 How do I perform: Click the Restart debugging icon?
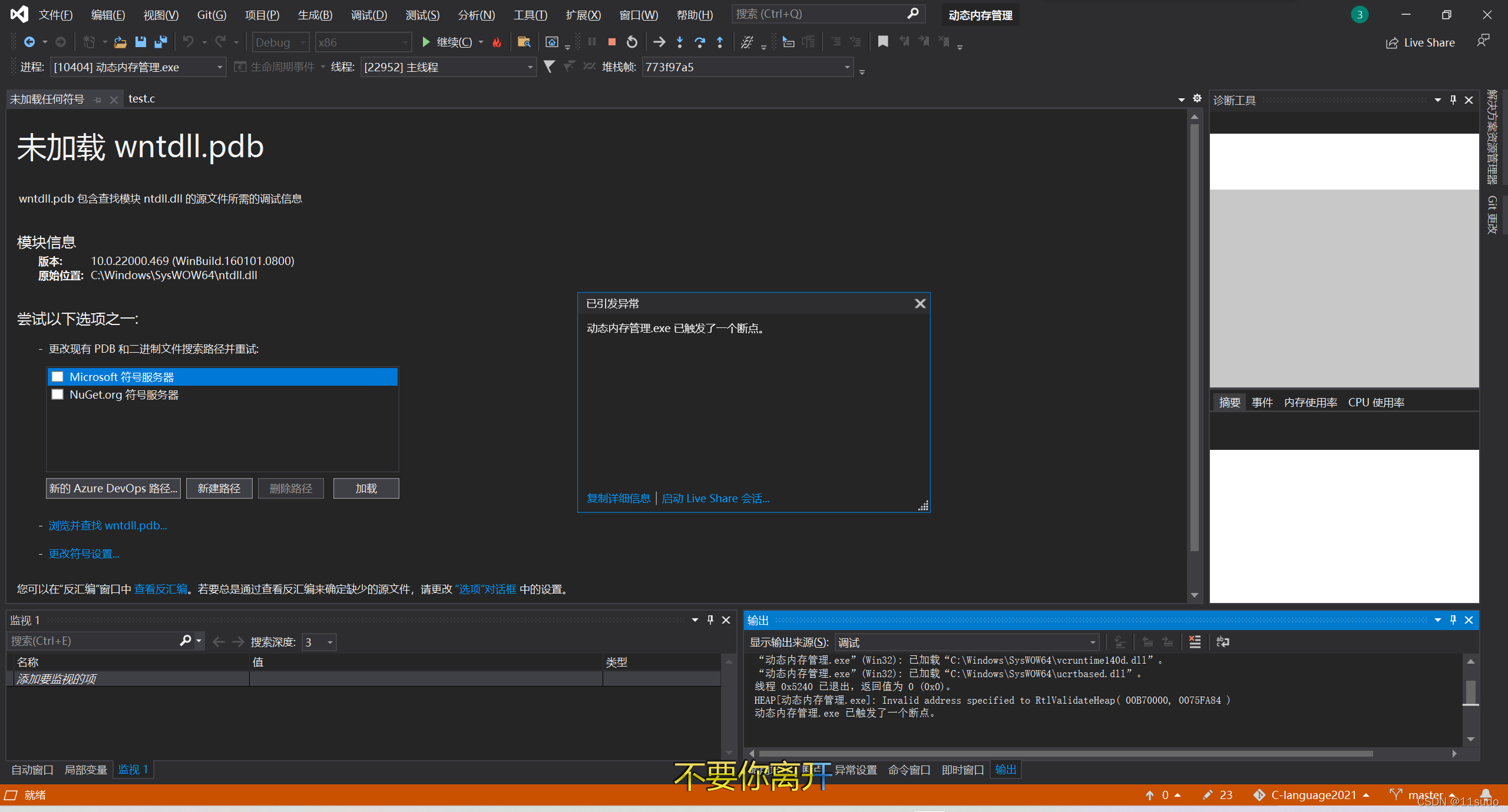[631, 42]
